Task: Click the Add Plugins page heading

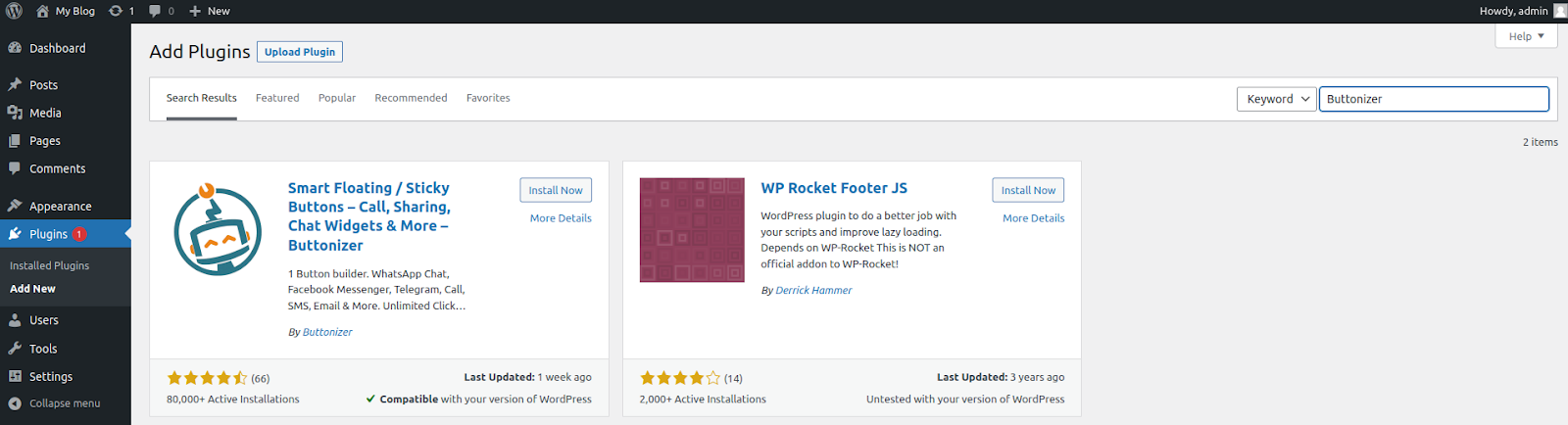Action: tap(200, 52)
